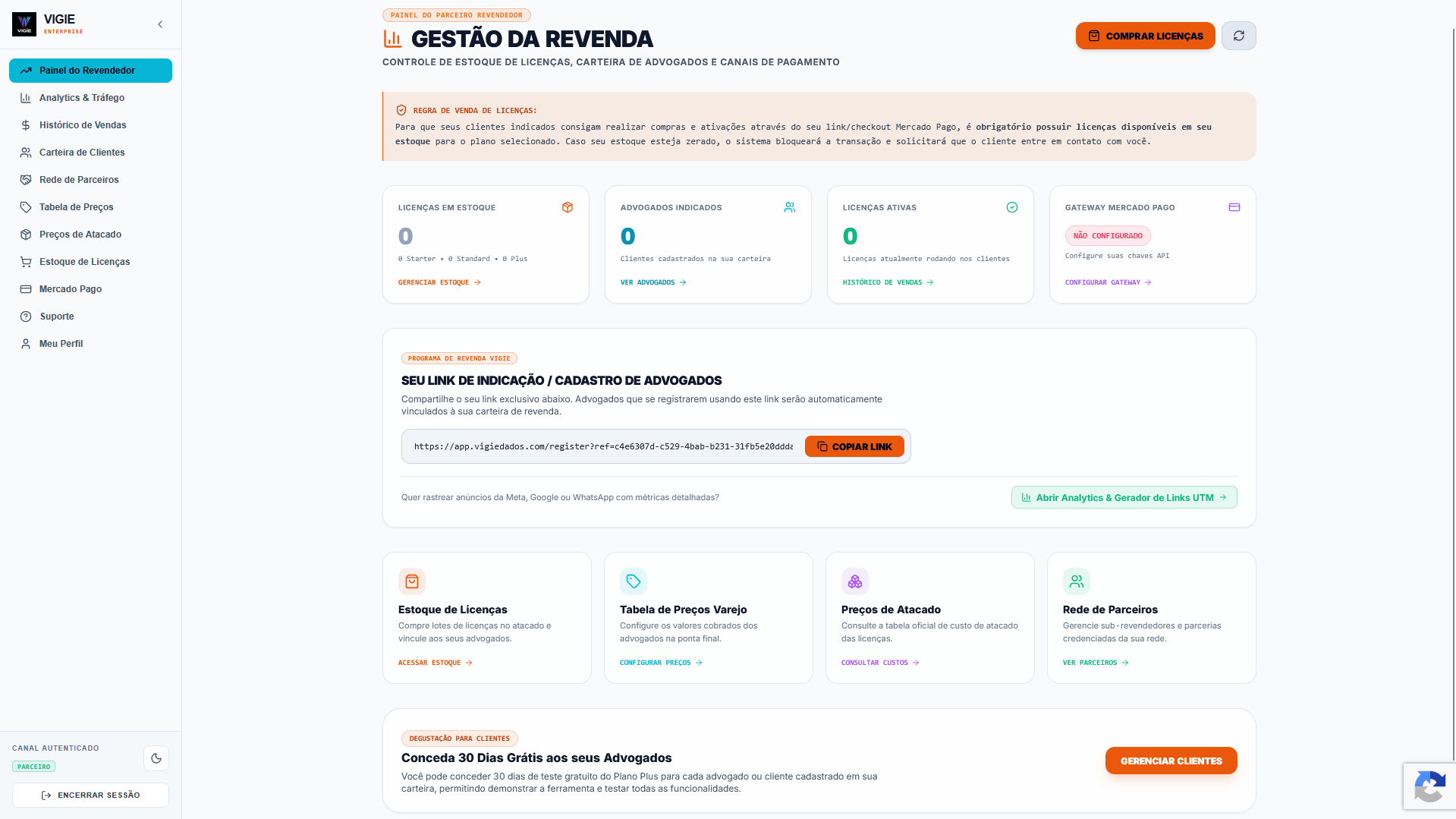Click the box icon in Licenças em Estoque card

click(568, 207)
